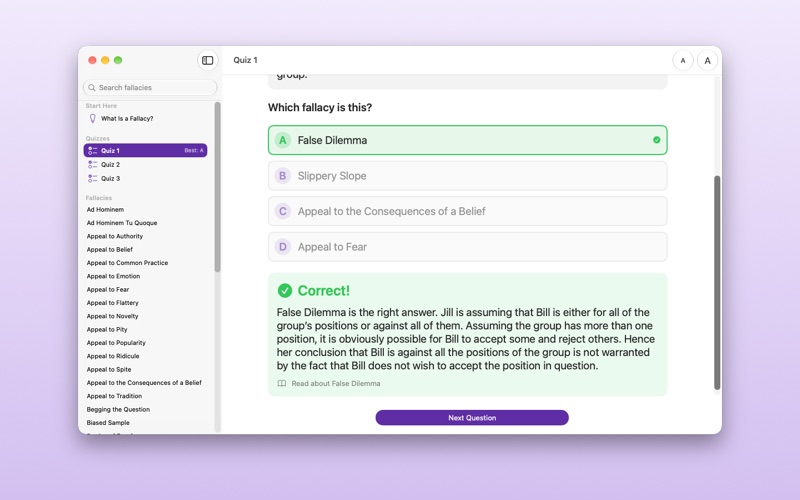800x500 pixels.
Task: Close the window with red button
Action: coord(92,60)
